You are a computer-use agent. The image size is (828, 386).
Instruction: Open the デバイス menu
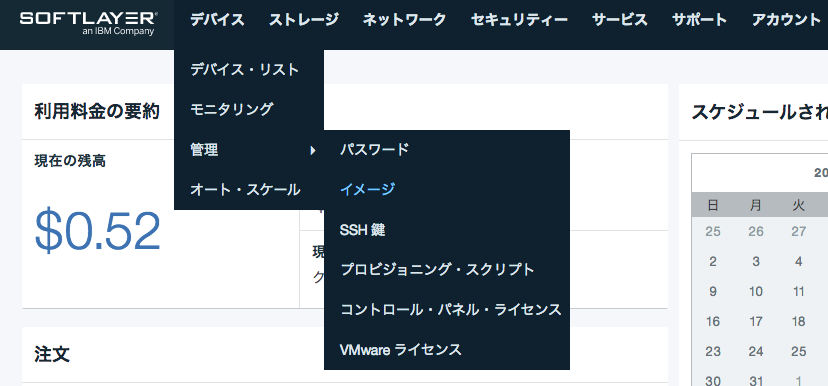(x=217, y=20)
